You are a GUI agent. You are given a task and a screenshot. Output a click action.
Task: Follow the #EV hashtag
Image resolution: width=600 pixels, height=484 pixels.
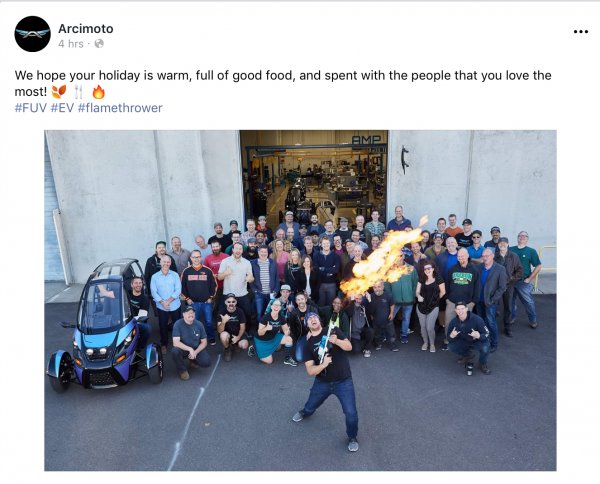point(62,108)
